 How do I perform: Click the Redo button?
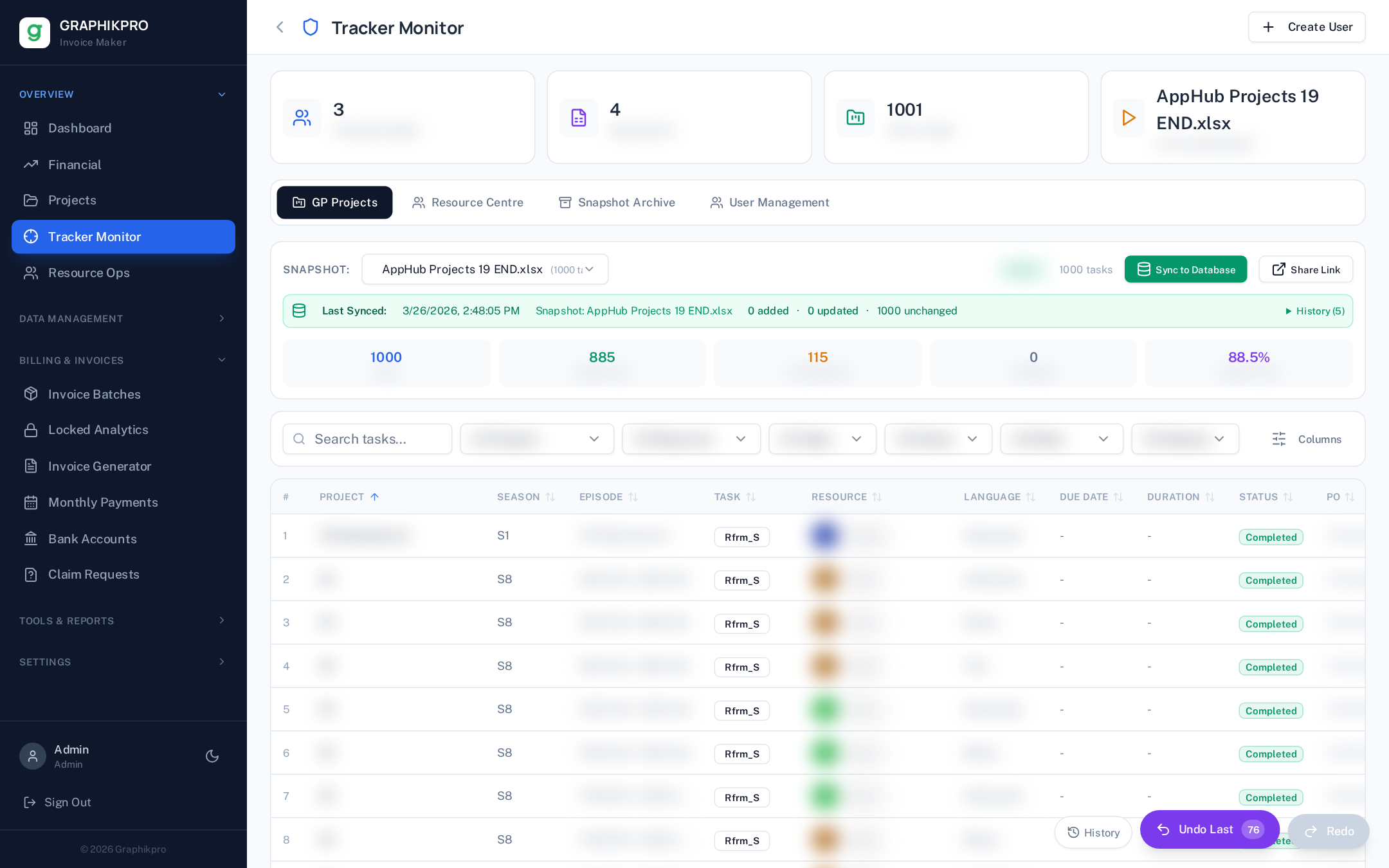pyautogui.click(x=1329, y=831)
